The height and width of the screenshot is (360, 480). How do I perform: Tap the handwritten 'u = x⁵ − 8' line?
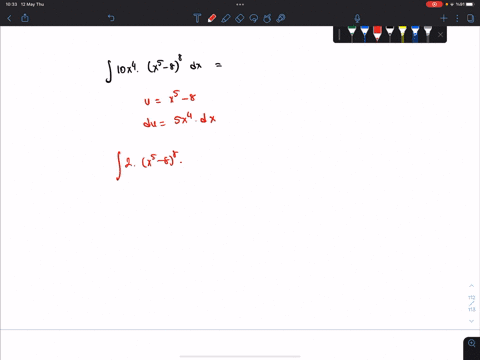(170, 98)
